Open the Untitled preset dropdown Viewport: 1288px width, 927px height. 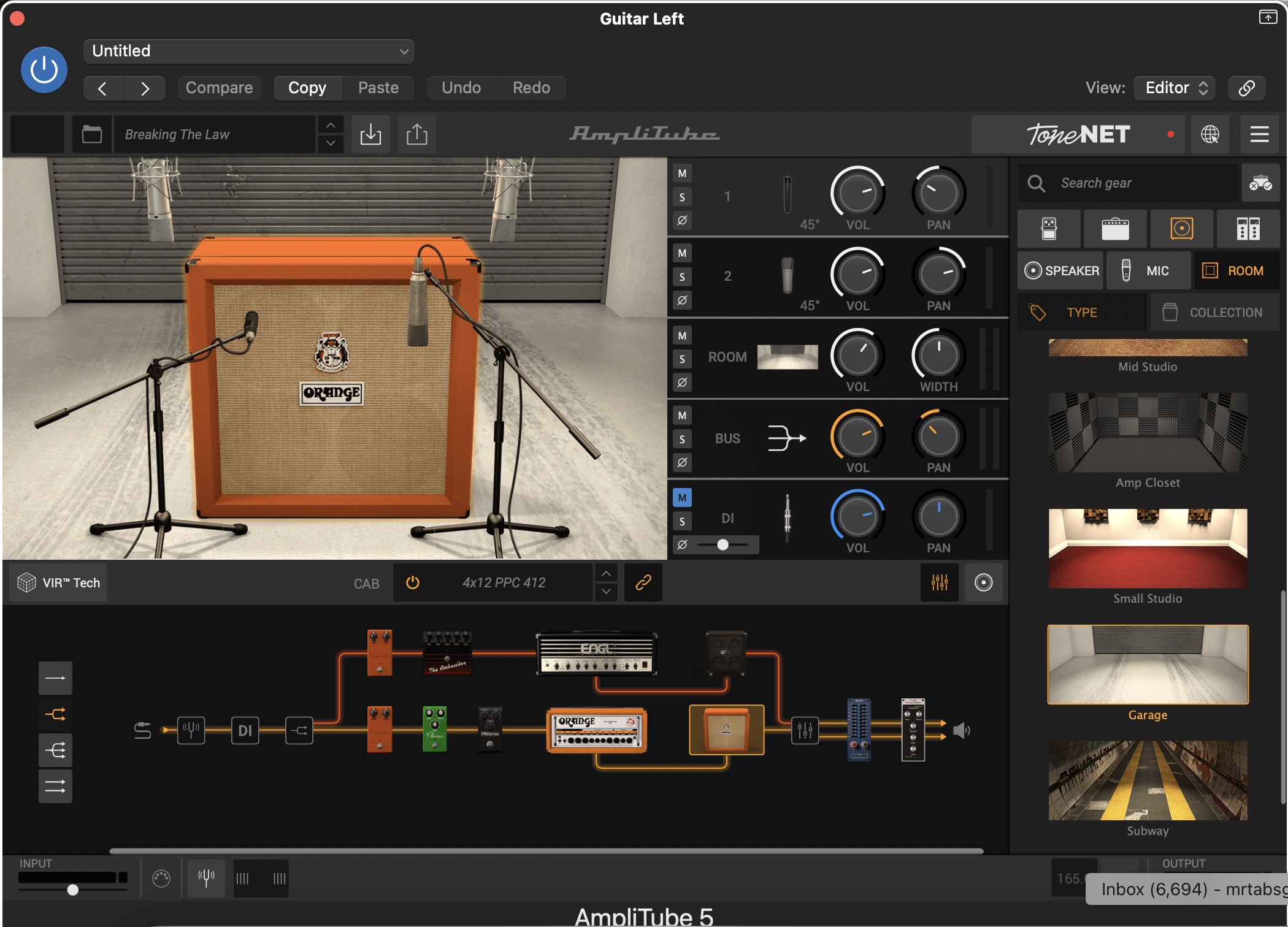(248, 51)
